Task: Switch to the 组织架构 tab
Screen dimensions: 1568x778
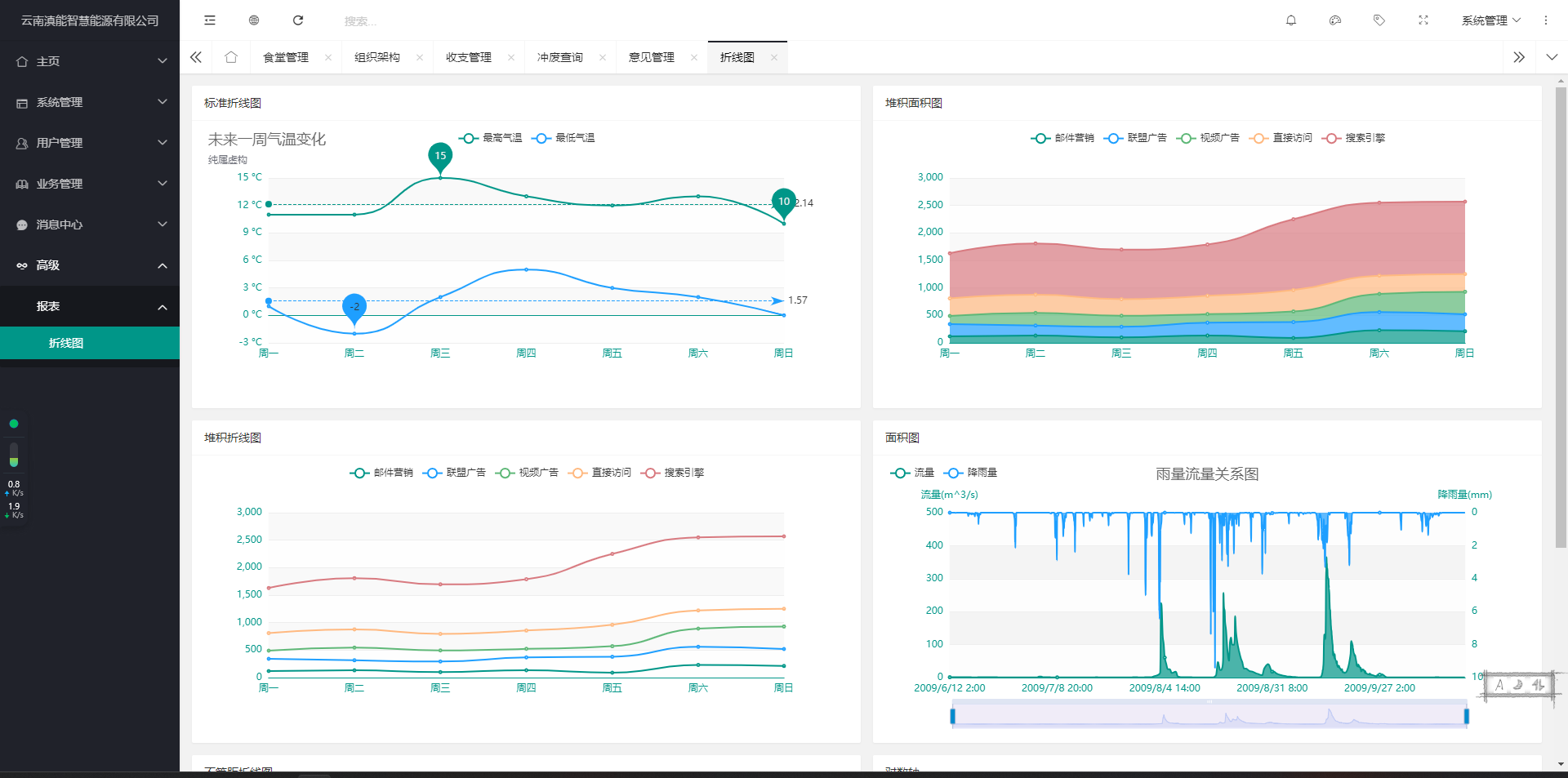Action: [377, 57]
